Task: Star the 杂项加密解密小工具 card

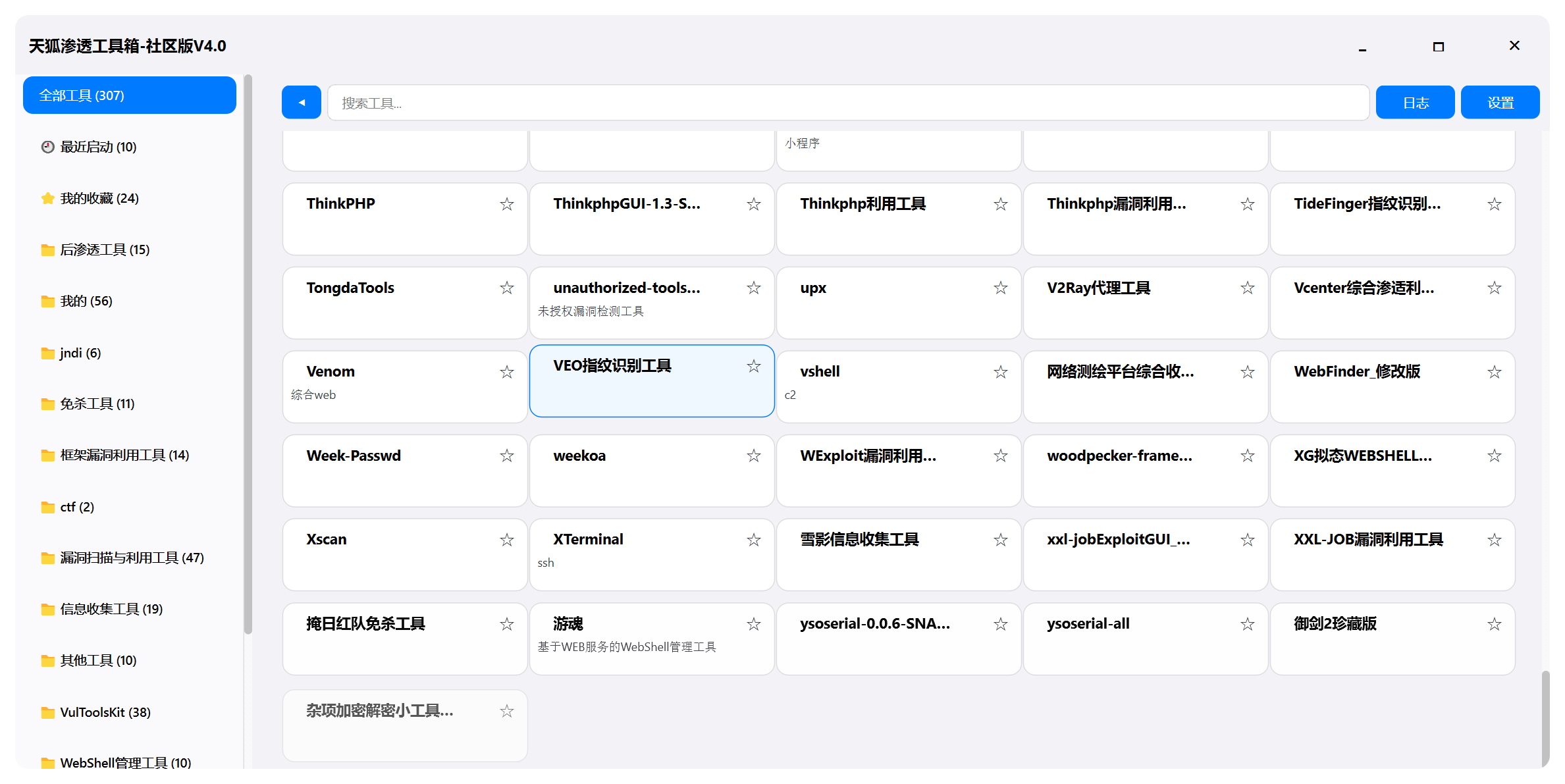Action: coord(506,711)
